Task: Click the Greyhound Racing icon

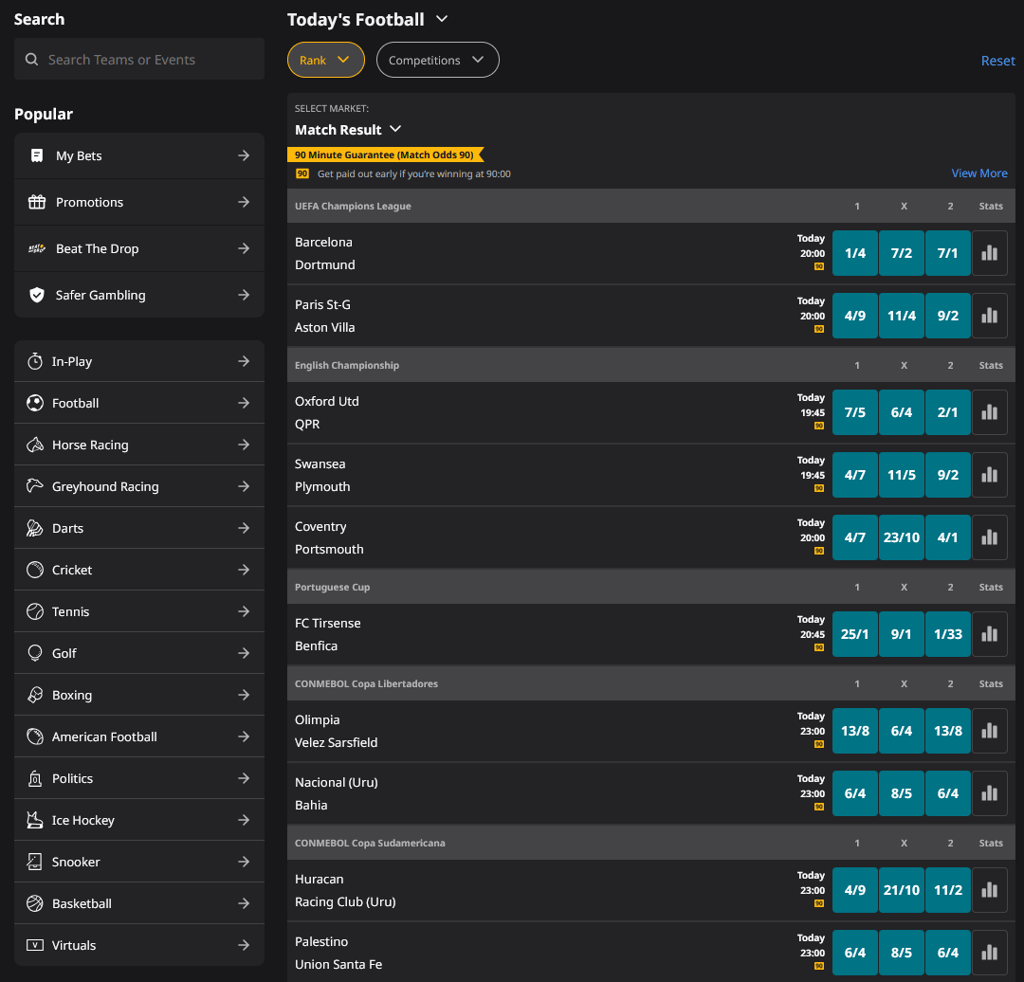Action: coord(35,486)
